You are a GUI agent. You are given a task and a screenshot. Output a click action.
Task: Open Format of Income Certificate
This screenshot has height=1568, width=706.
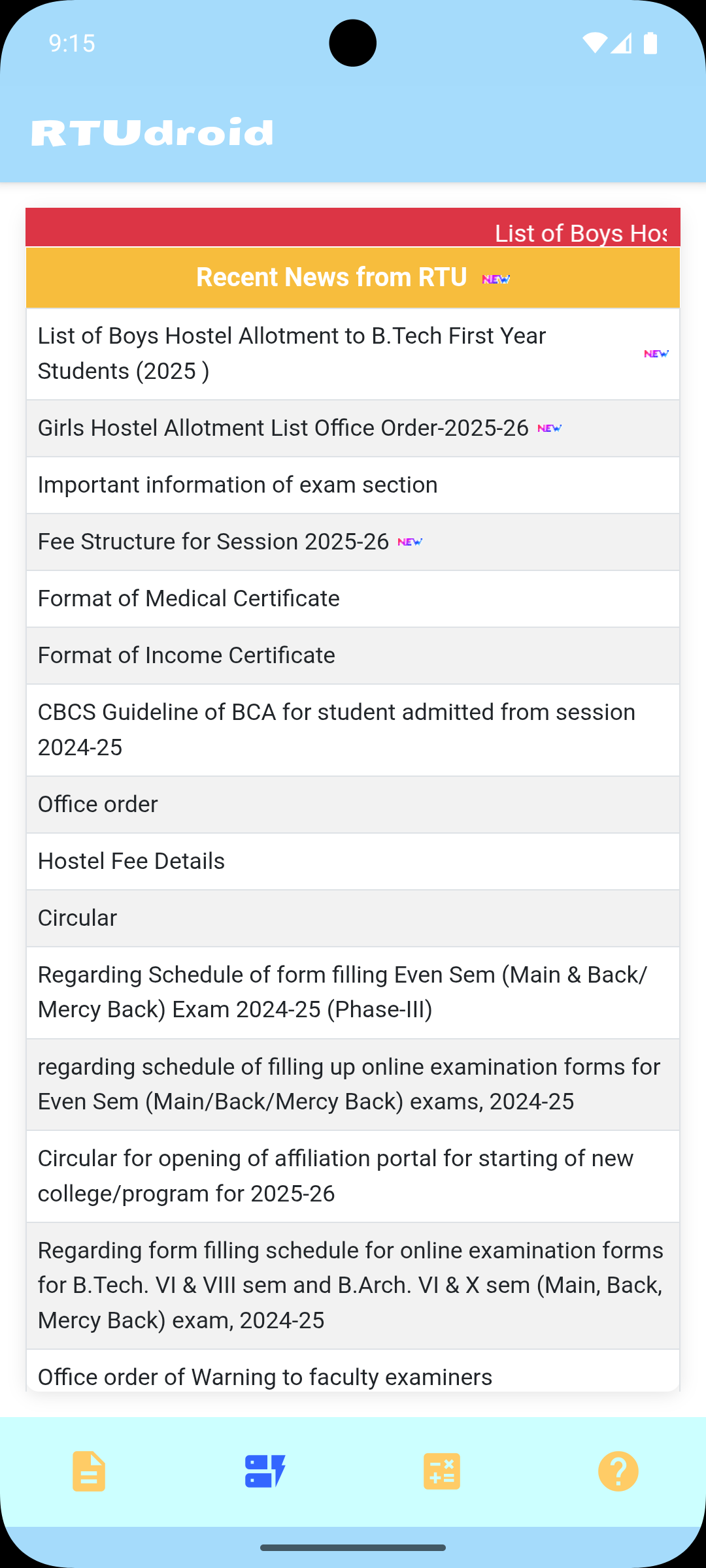coord(186,656)
